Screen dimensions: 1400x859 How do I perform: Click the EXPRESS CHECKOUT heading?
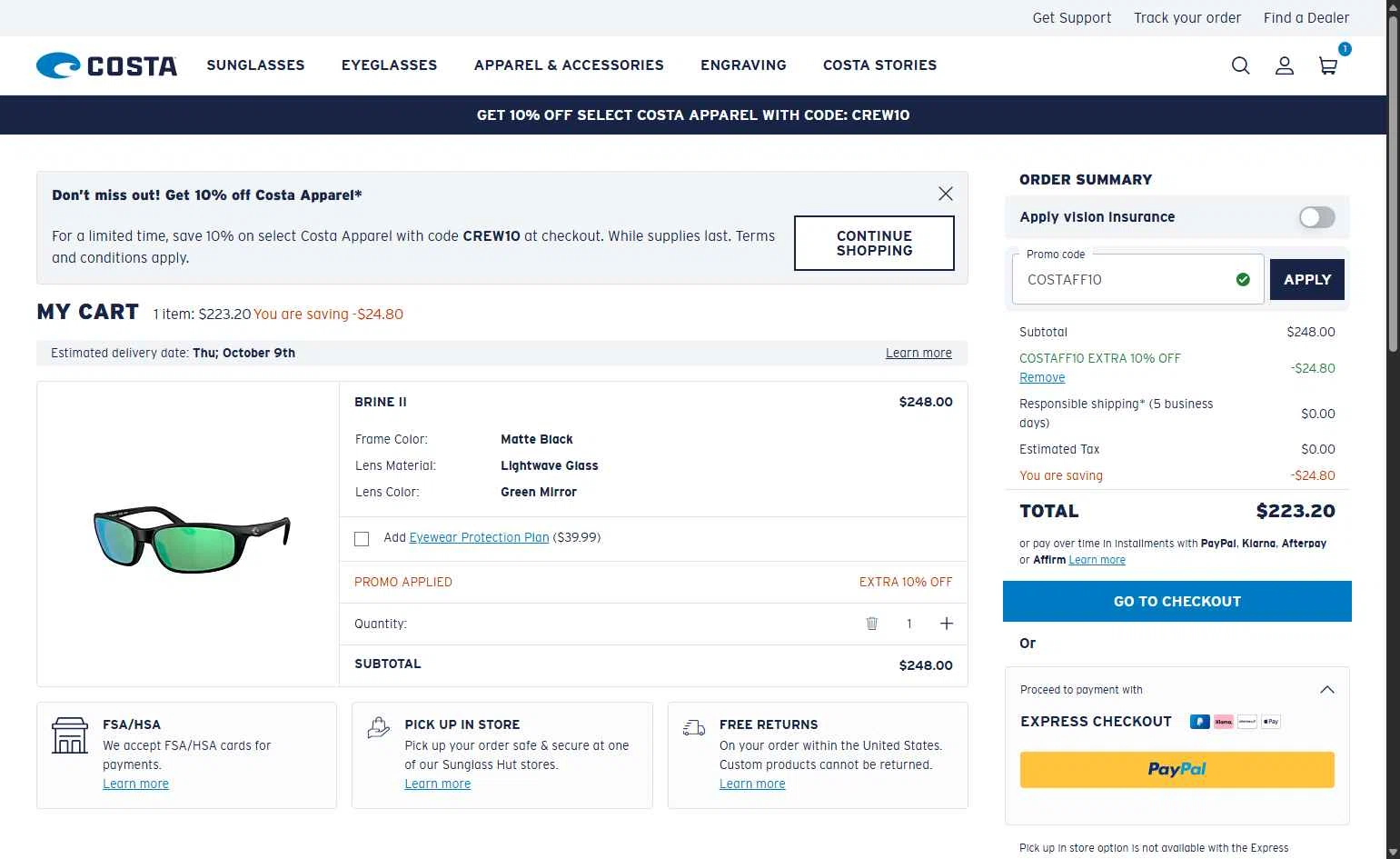1096,722
